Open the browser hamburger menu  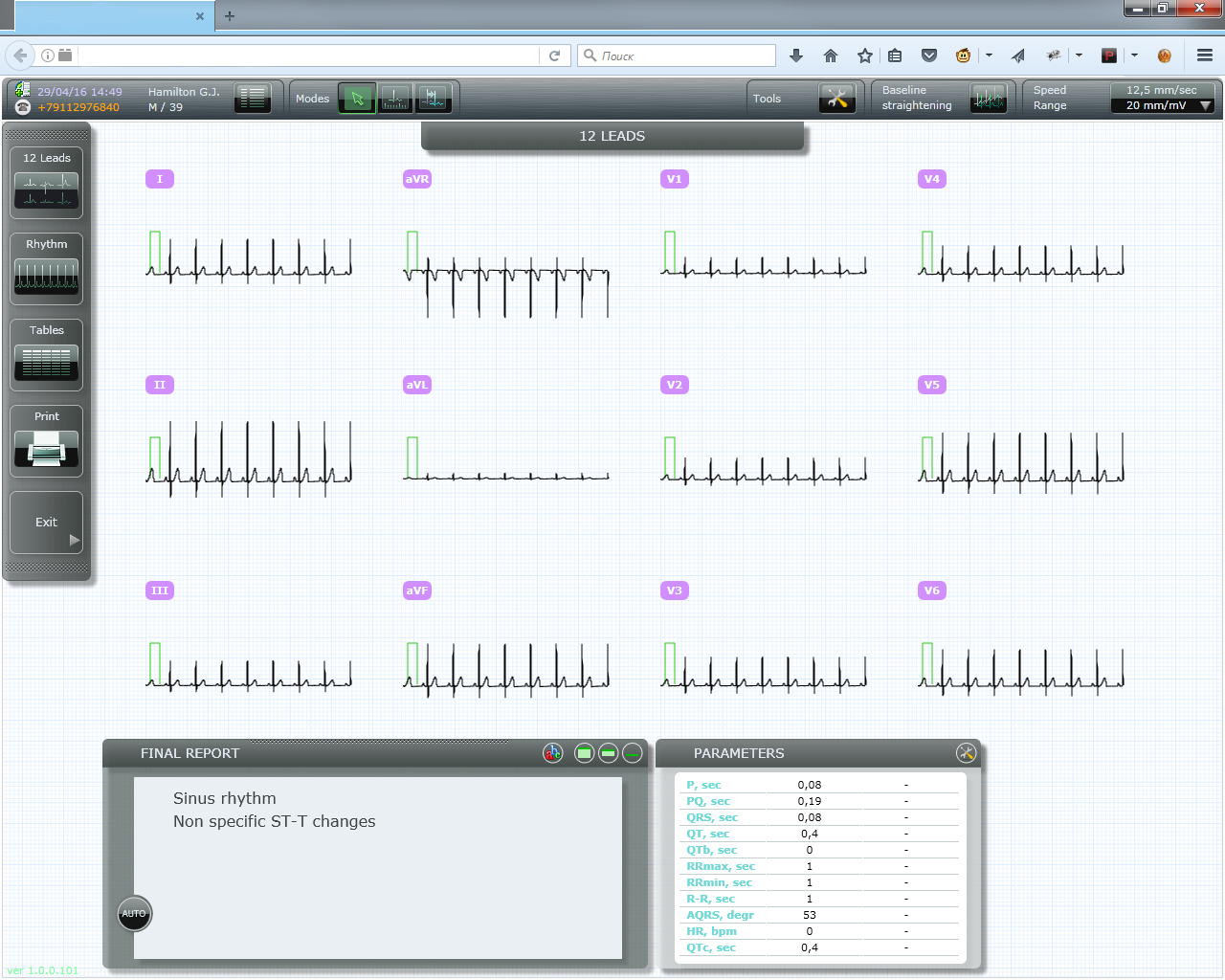click(1205, 56)
